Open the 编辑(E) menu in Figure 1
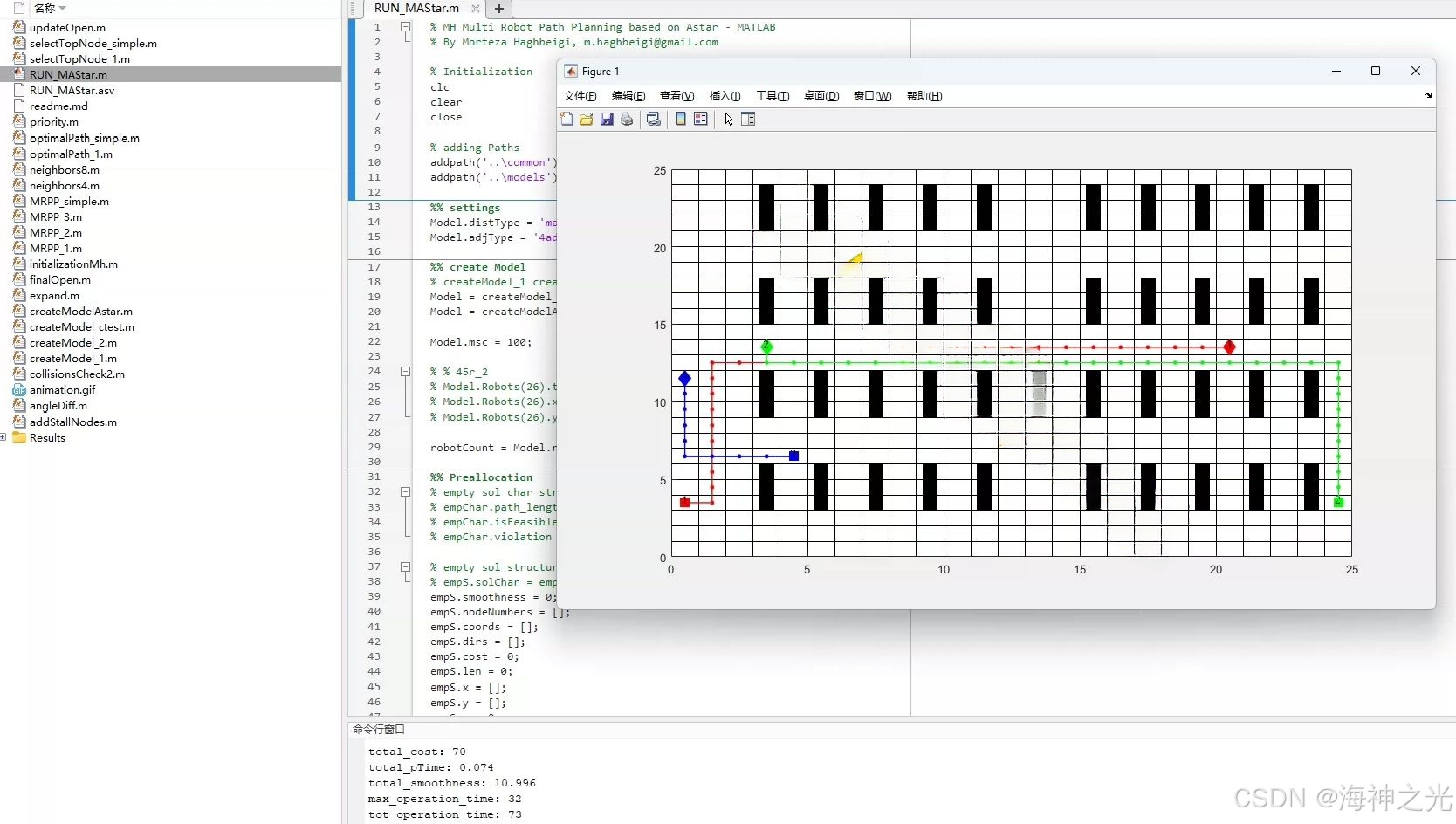 tap(628, 96)
